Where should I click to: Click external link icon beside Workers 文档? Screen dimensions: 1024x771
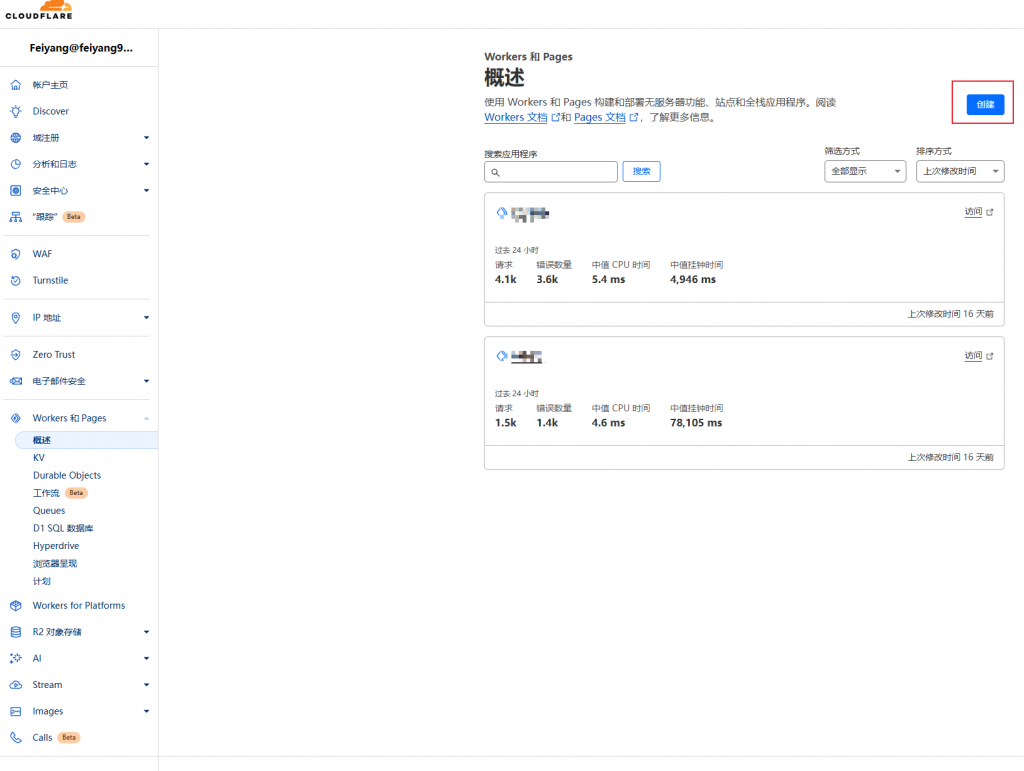click(556, 118)
